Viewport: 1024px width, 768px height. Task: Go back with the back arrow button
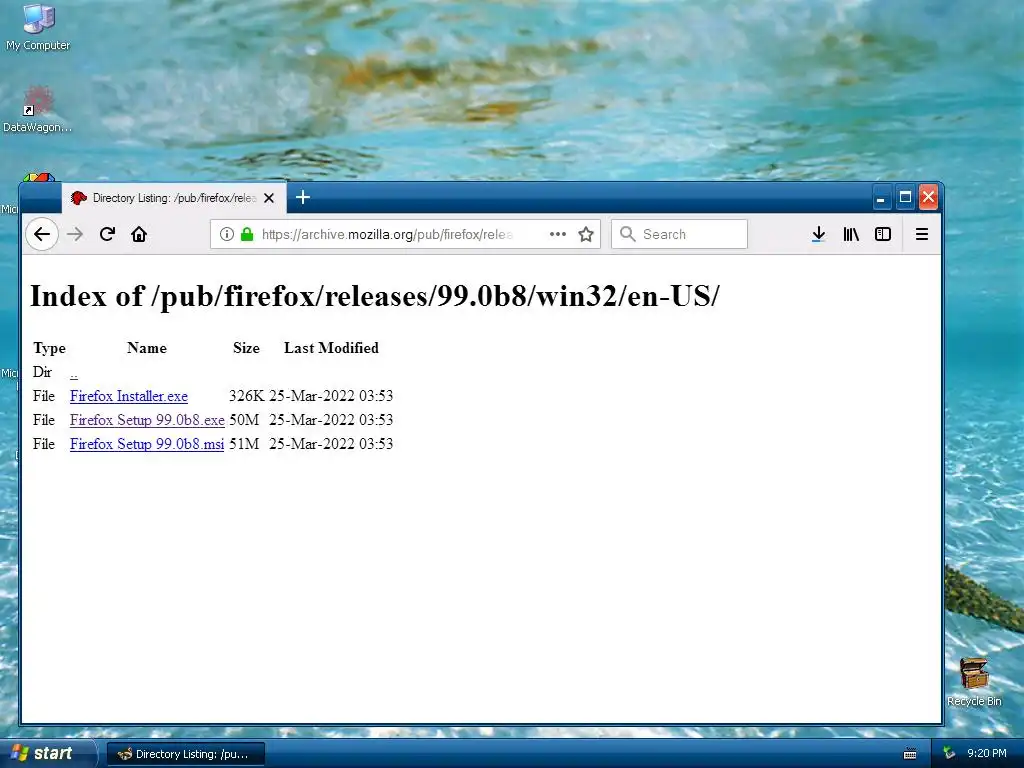click(x=42, y=234)
